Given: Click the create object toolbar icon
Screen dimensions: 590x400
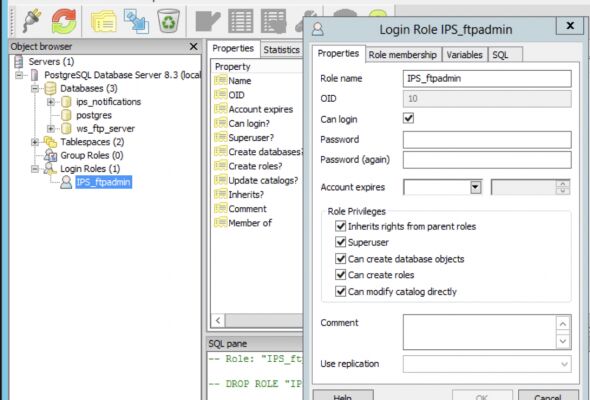Looking at the screenshot, I should (x=136, y=22).
